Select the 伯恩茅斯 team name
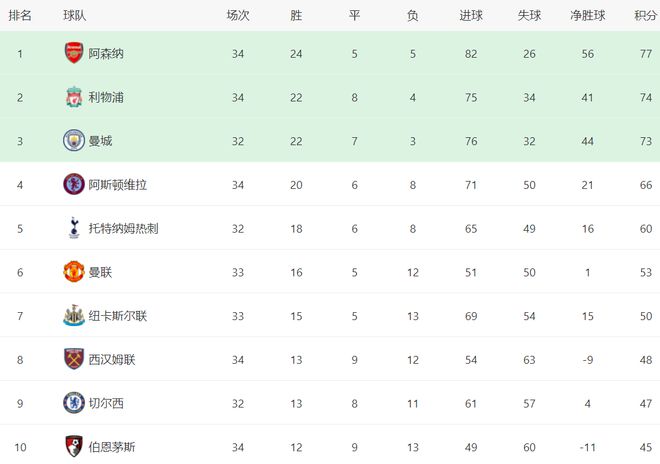660x464 pixels. [x=112, y=447]
